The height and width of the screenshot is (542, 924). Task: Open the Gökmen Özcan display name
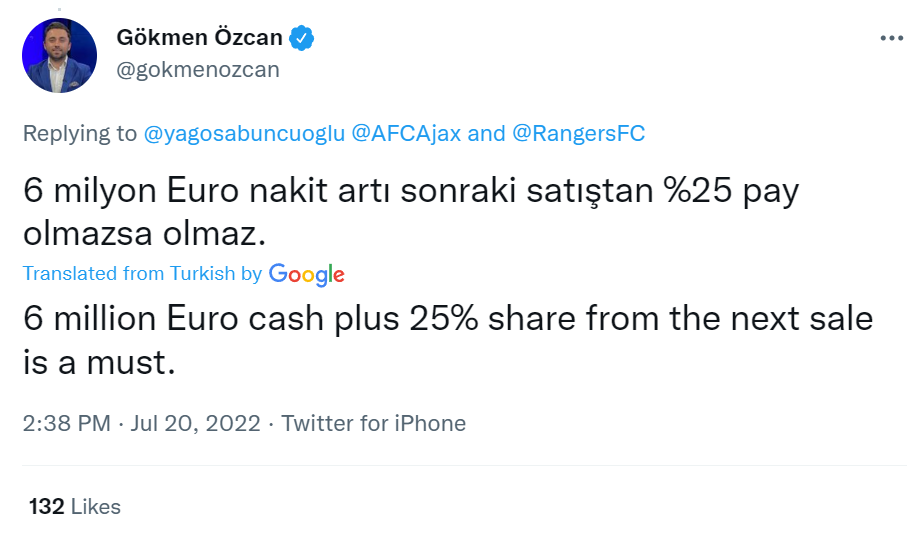(x=199, y=38)
